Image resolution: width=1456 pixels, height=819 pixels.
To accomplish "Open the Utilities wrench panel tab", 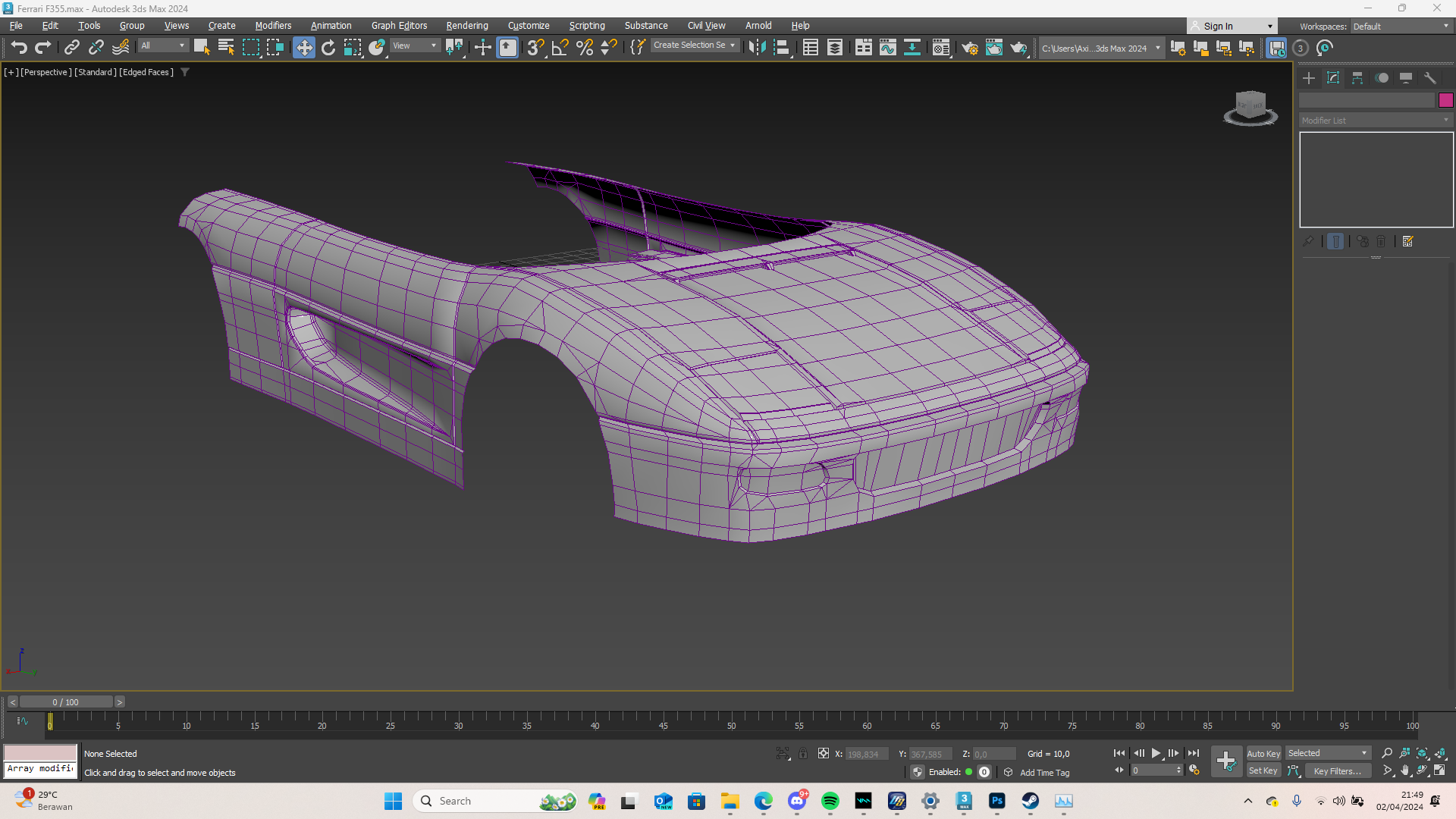I will (x=1430, y=78).
